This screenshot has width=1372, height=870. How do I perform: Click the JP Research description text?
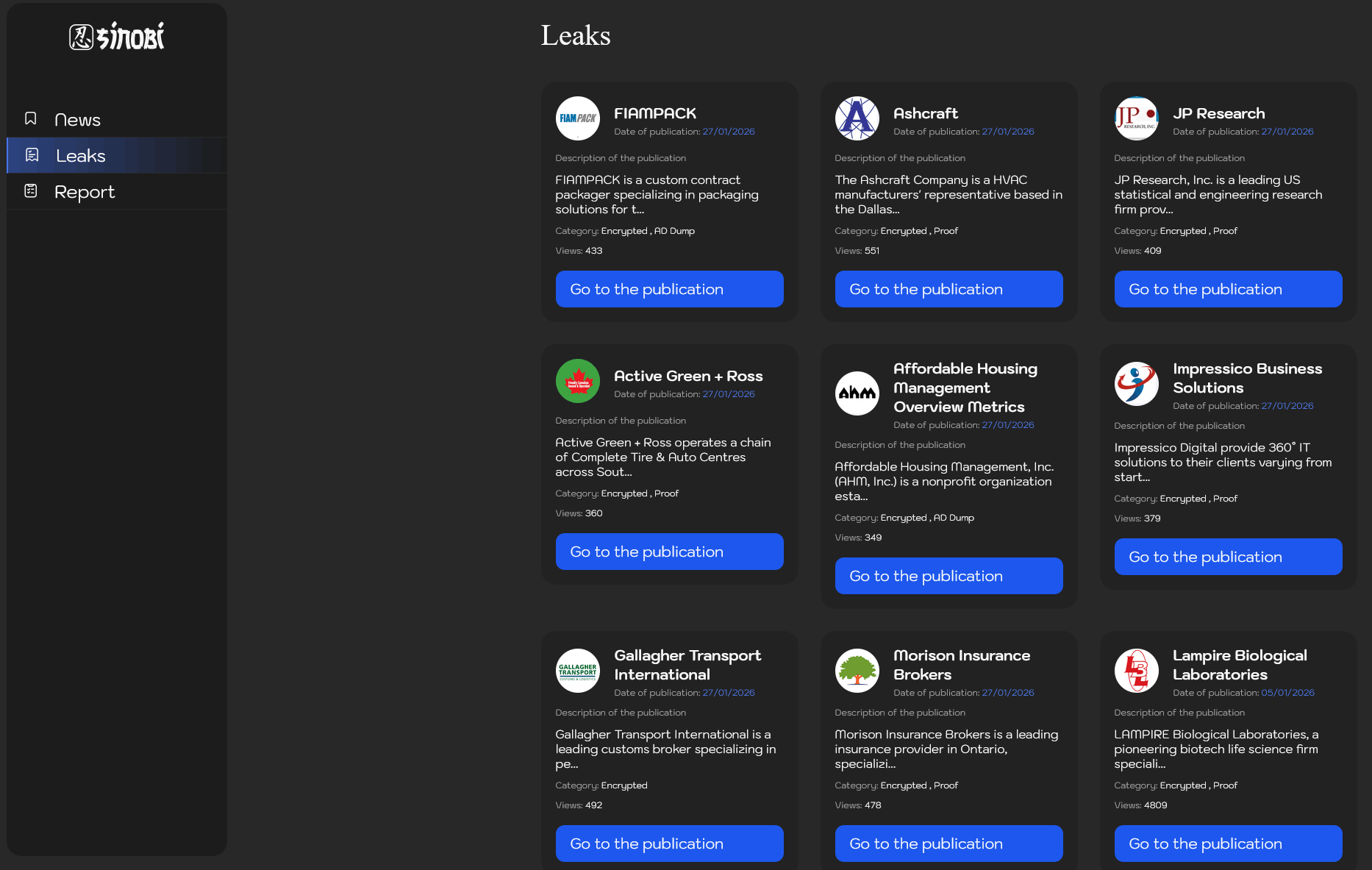point(1218,194)
